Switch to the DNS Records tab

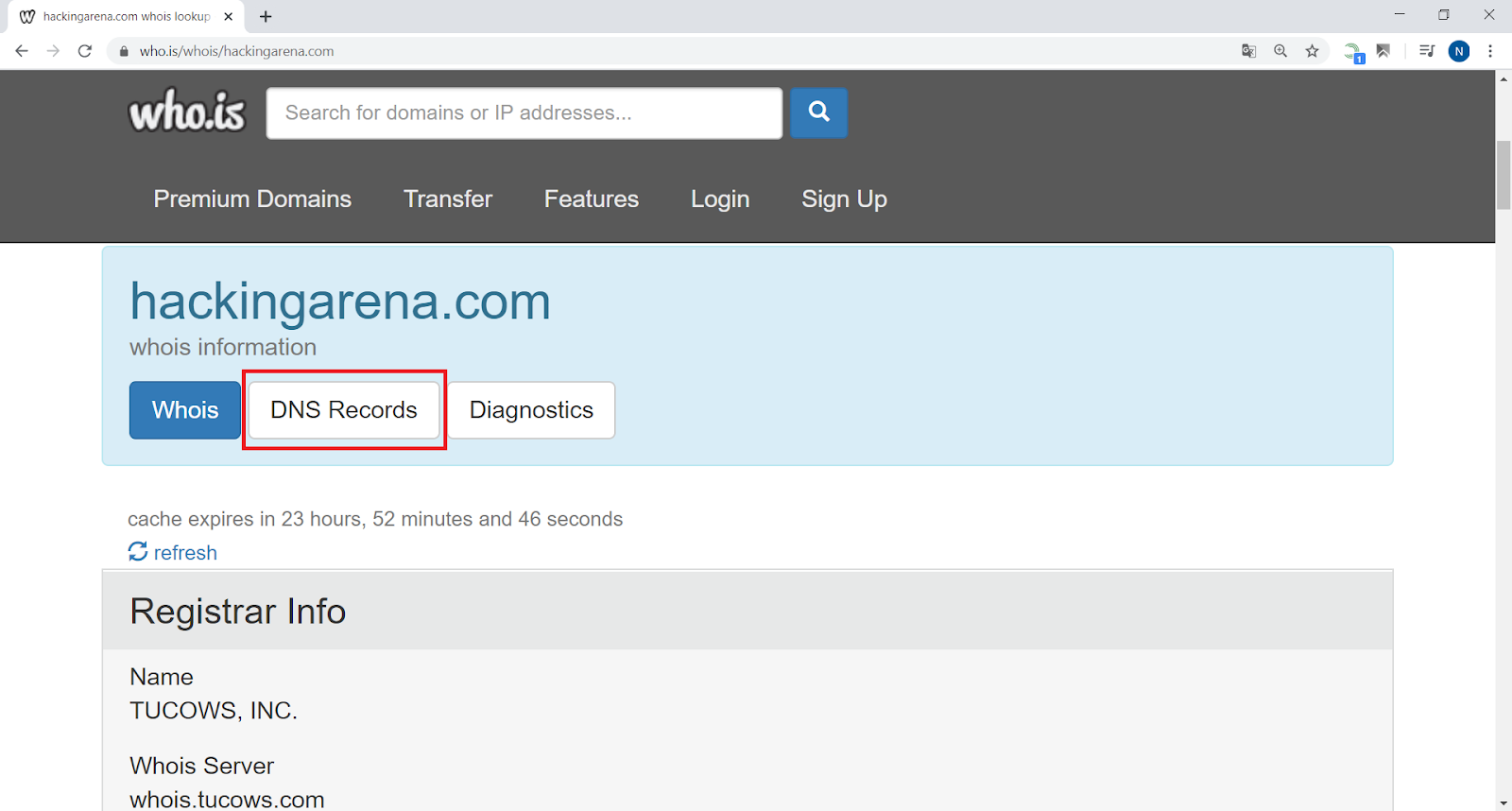tap(344, 409)
